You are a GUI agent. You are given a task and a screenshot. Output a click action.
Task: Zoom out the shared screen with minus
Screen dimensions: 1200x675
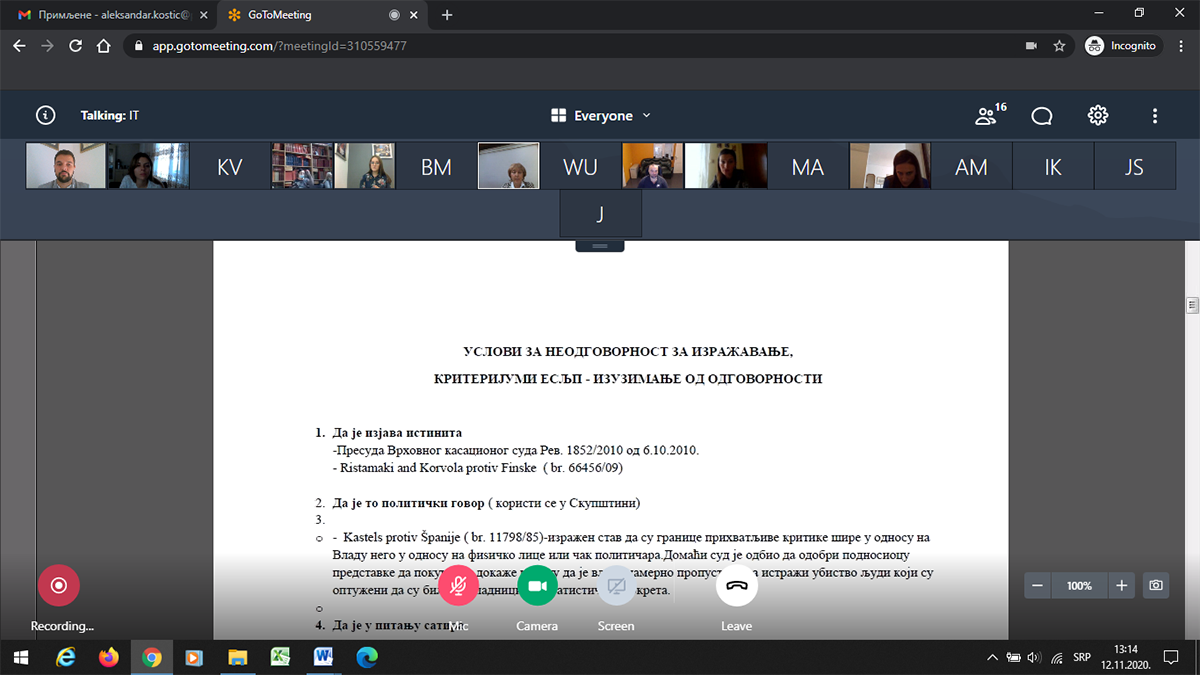pyautogui.click(x=1038, y=585)
